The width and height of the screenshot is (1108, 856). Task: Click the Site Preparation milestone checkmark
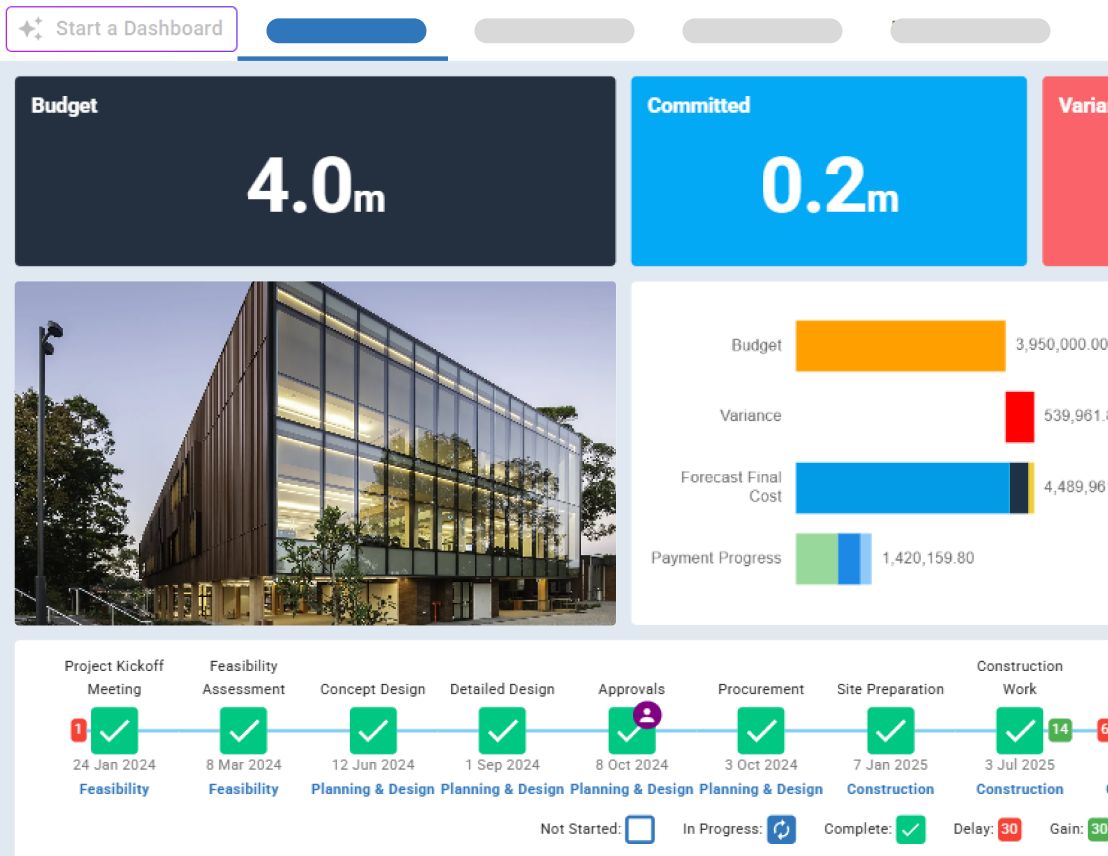click(890, 730)
